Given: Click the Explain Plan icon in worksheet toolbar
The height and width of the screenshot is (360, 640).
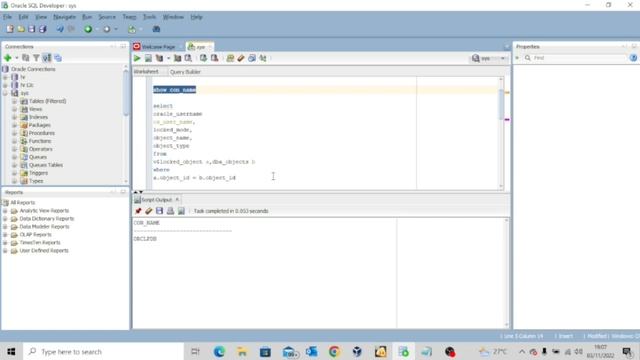Looking at the screenshot, I should (x=159, y=58).
